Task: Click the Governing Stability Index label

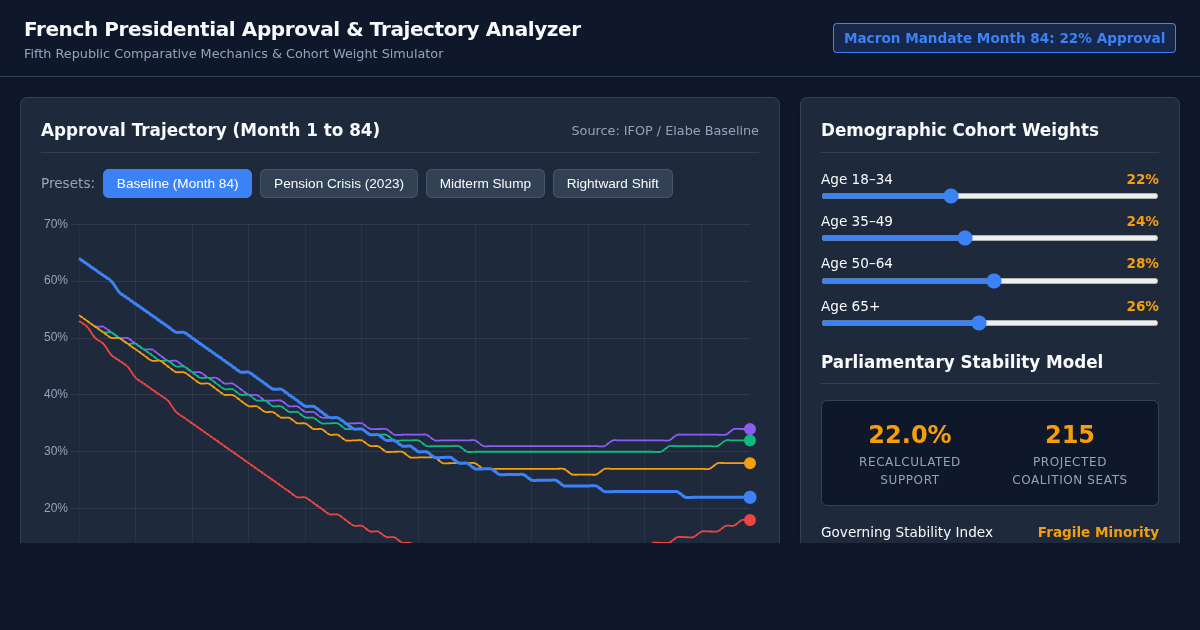Action: click(907, 532)
